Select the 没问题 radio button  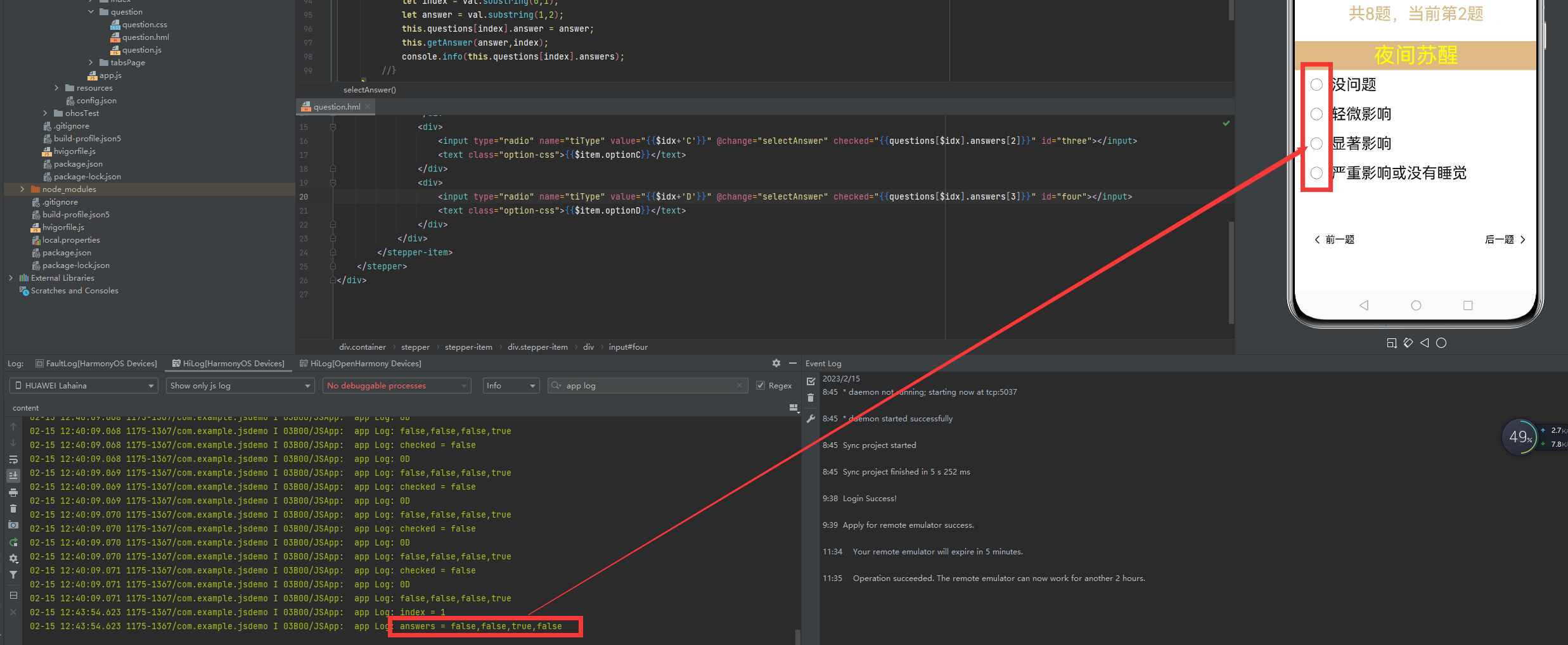pyautogui.click(x=1316, y=85)
